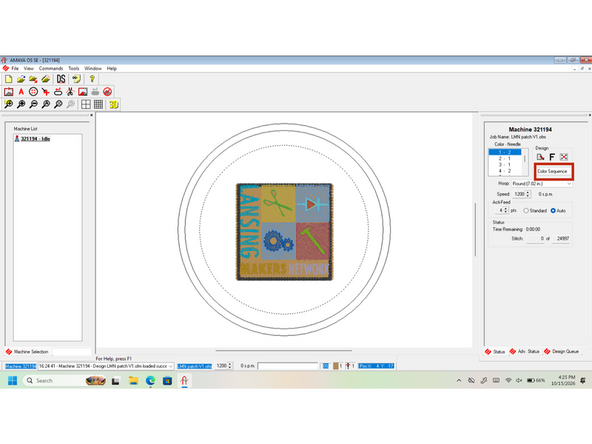Toggle the yellow 3D view icon
The height and width of the screenshot is (444, 592).
[114, 104]
